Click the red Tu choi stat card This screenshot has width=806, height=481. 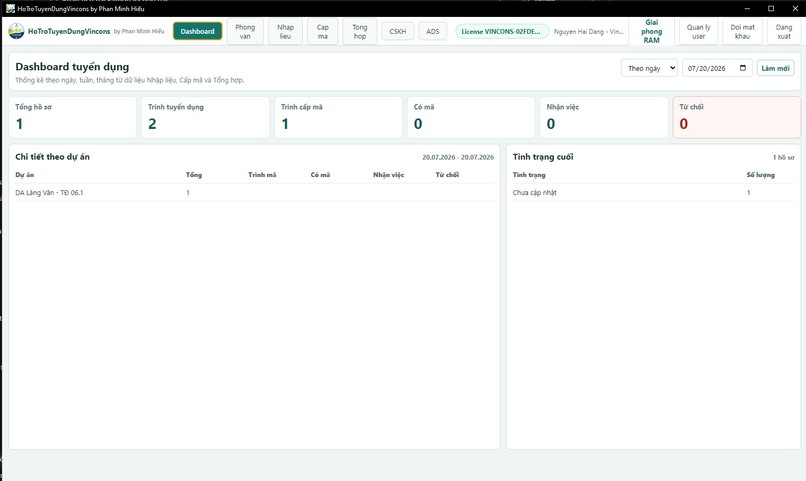(737, 117)
